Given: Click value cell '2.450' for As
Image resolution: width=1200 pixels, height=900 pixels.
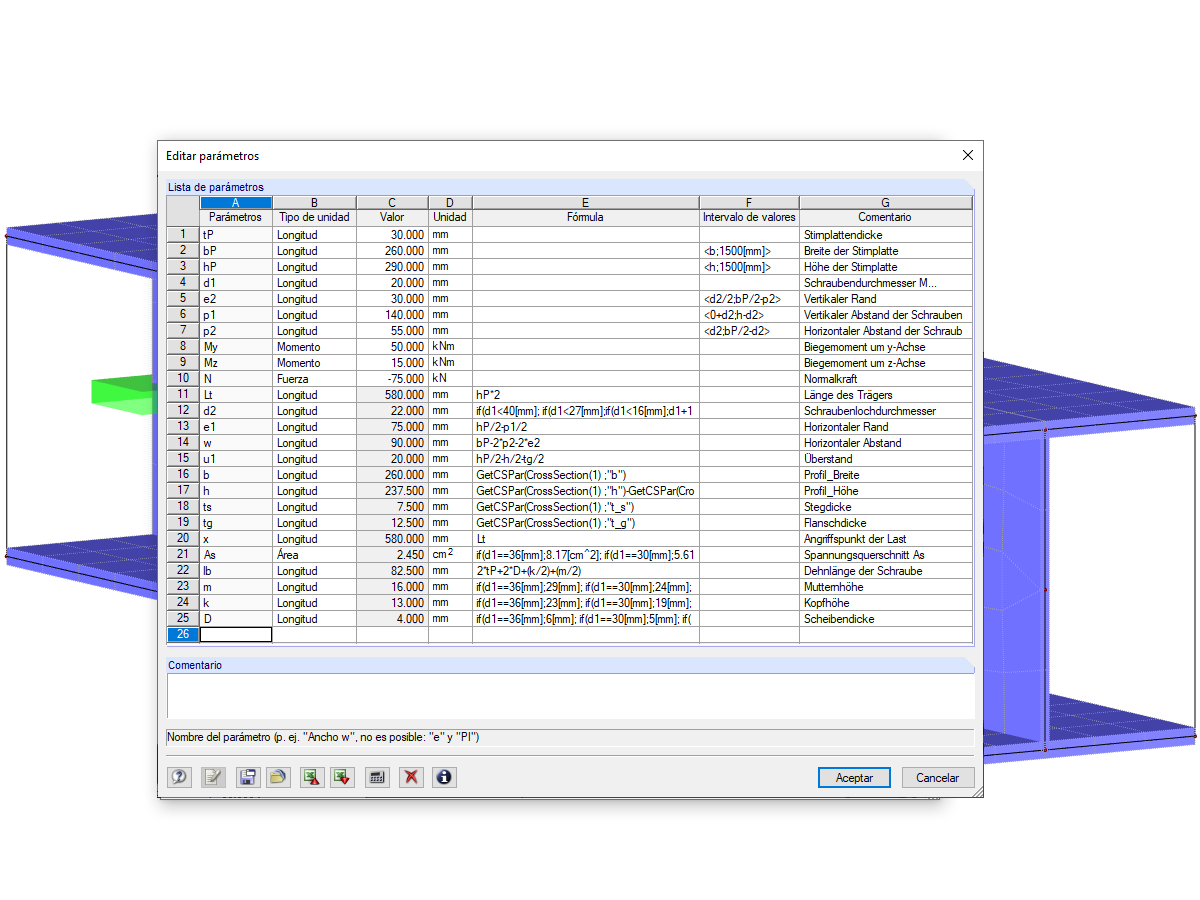Looking at the screenshot, I should [x=392, y=555].
